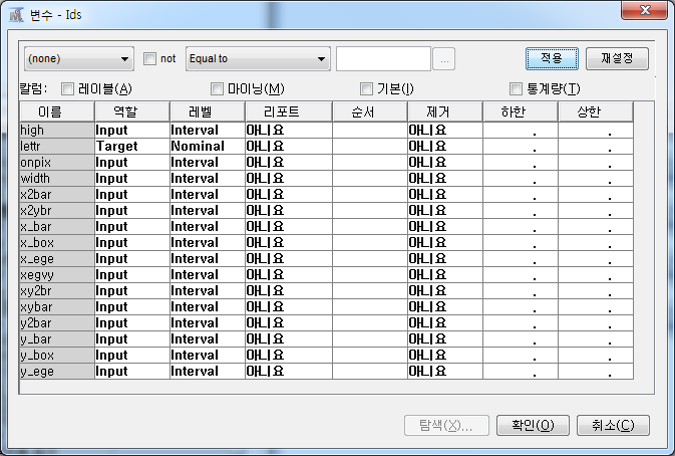This screenshot has height=456, width=675.
Task: Select the 'y_box' variable name cell
Action: pyautogui.click(x=57, y=355)
